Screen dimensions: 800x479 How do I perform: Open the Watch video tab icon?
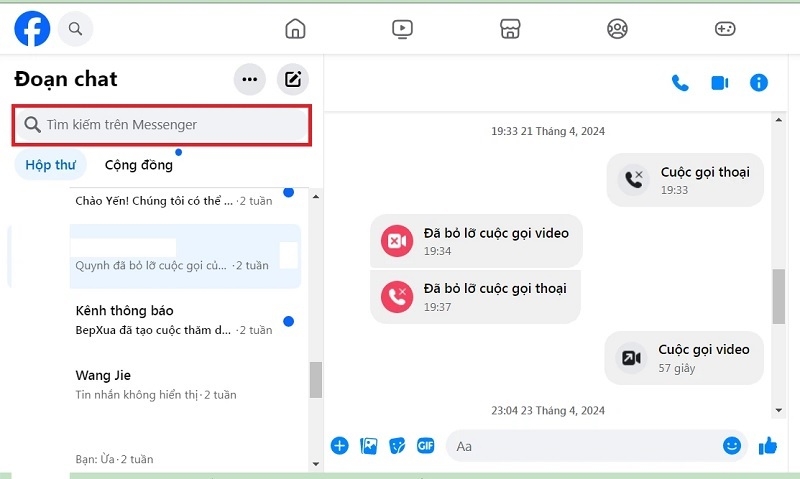click(402, 29)
